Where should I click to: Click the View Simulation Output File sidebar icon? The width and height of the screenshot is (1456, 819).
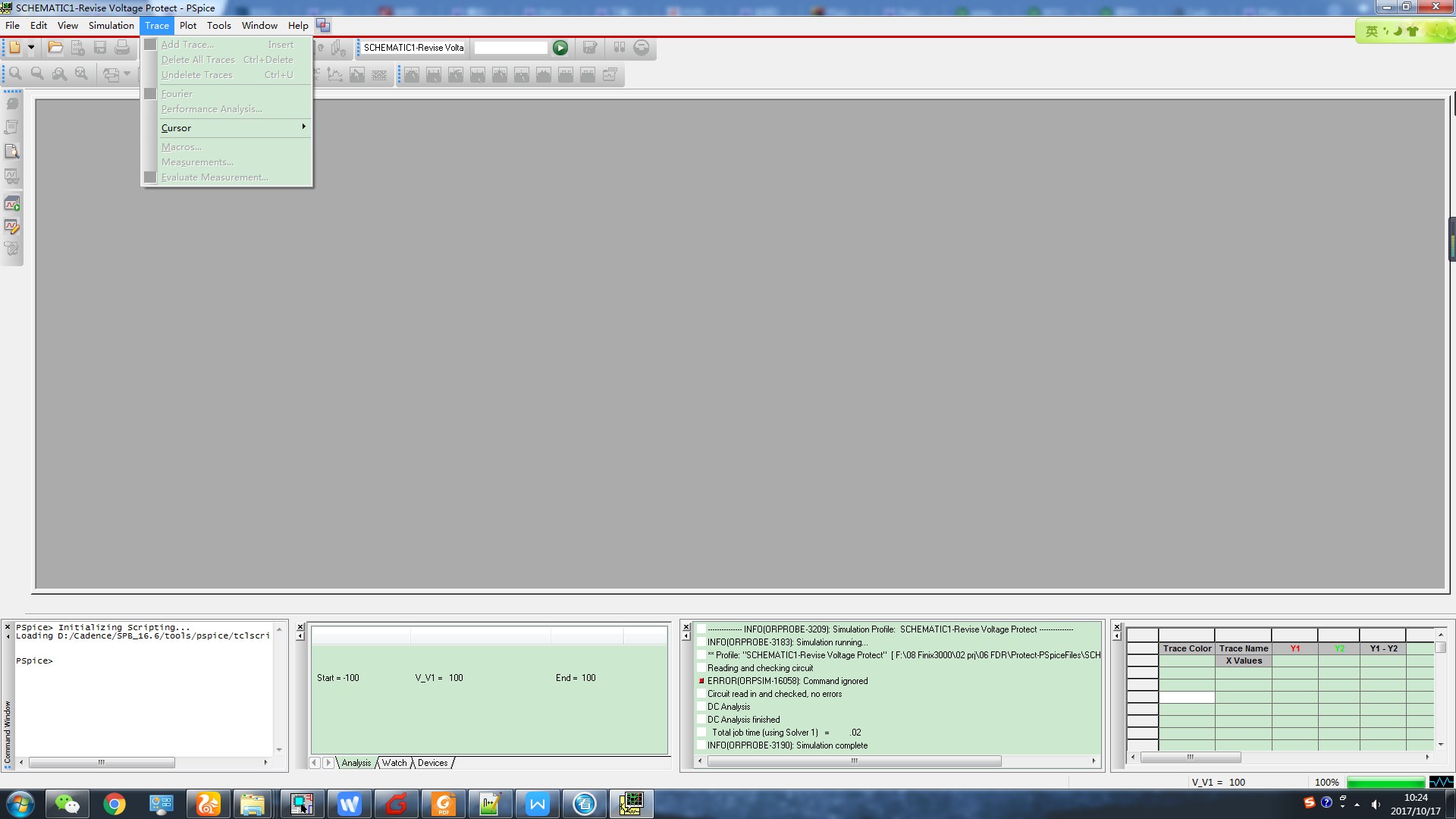(12, 152)
